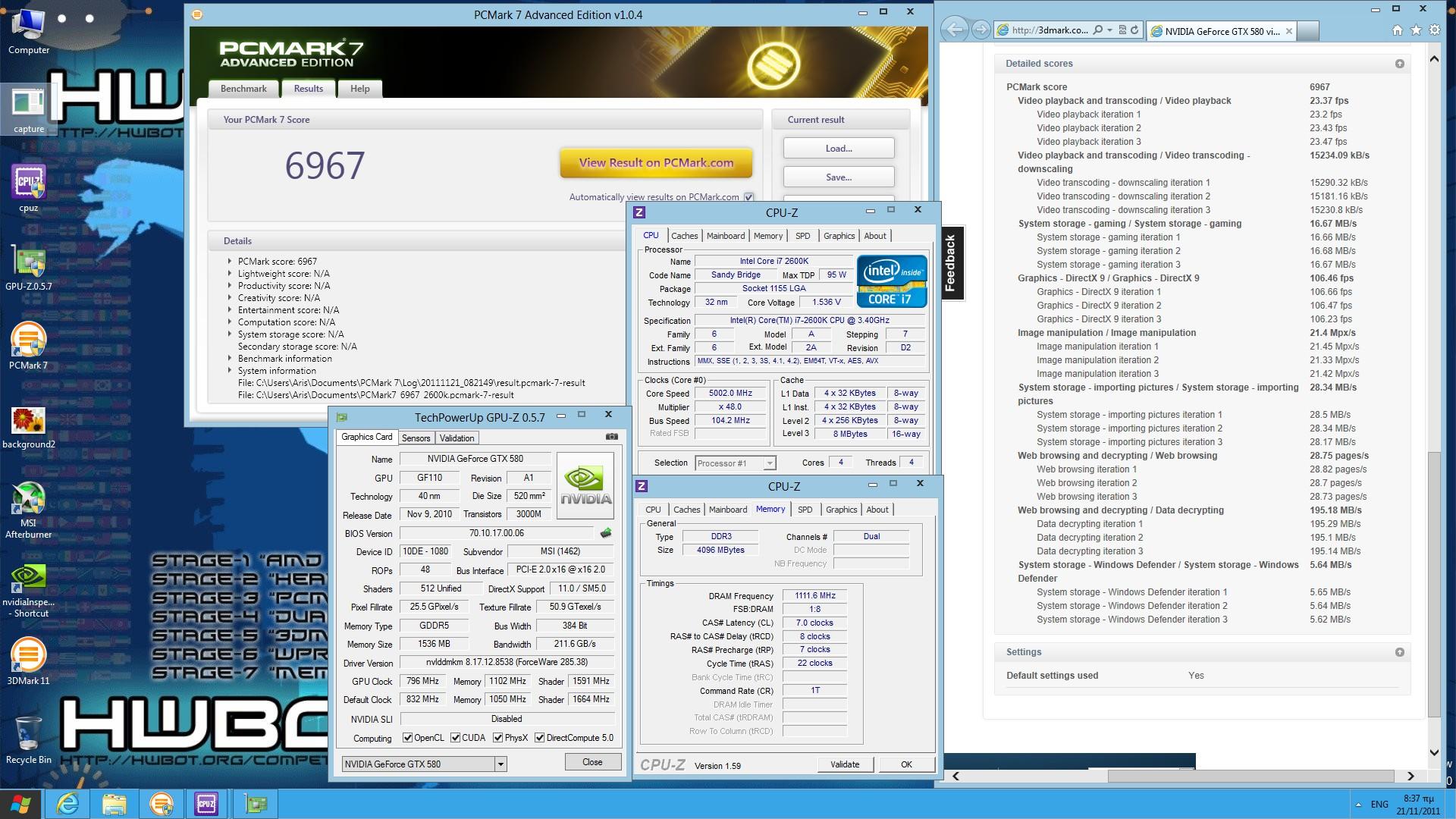Toggle CUDA checkbox in GPU-Z

[x=456, y=738]
